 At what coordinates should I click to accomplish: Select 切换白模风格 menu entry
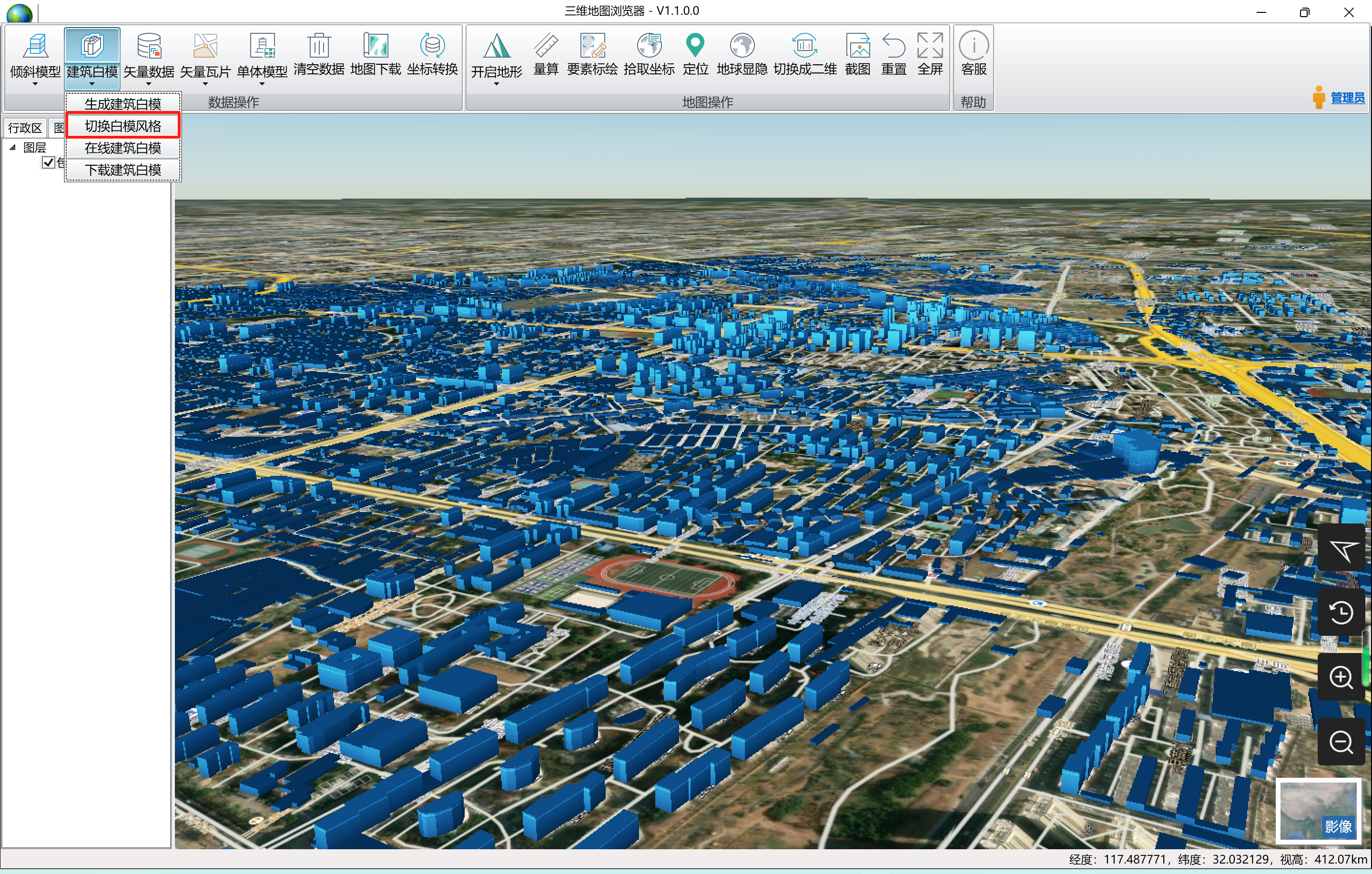(x=123, y=126)
